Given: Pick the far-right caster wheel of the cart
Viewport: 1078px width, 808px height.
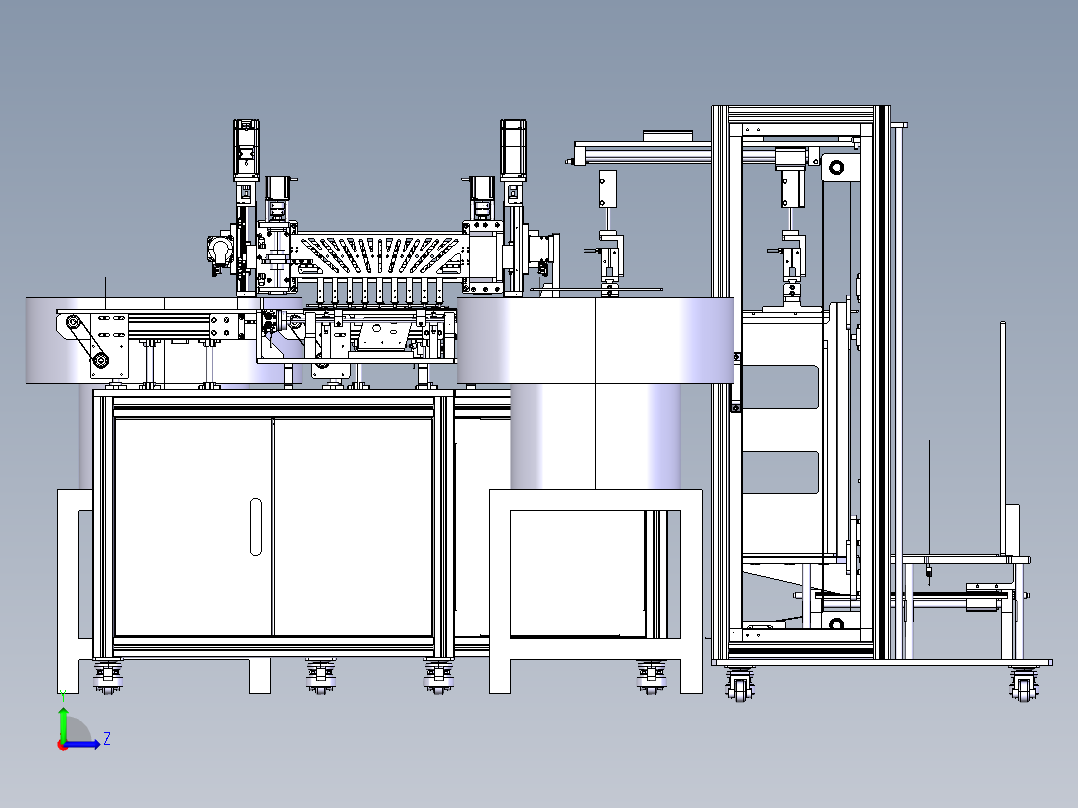Looking at the screenshot, I should (x=1024, y=685).
